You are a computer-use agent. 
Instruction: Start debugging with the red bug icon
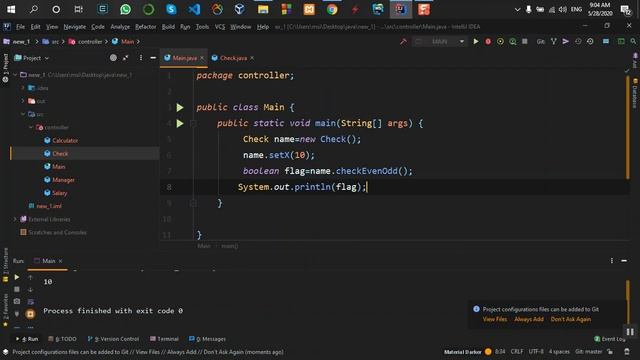[488, 41]
